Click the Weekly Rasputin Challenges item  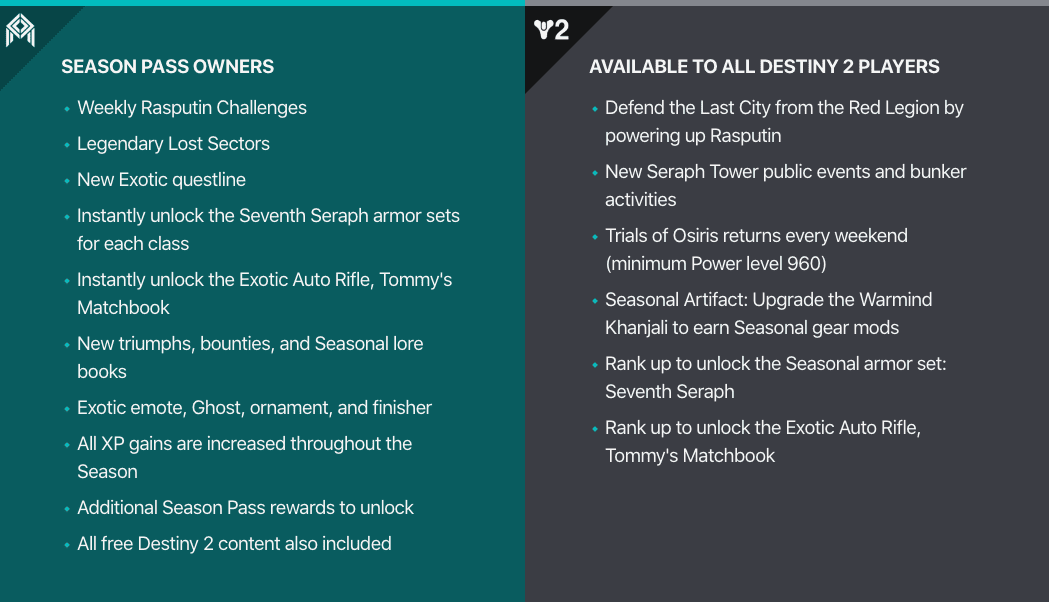[192, 108]
